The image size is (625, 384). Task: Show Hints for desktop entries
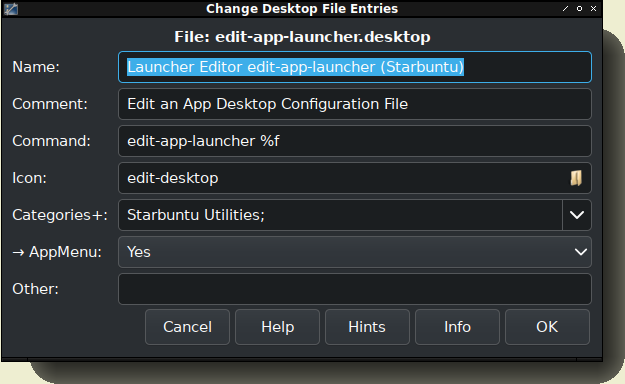tap(367, 327)
